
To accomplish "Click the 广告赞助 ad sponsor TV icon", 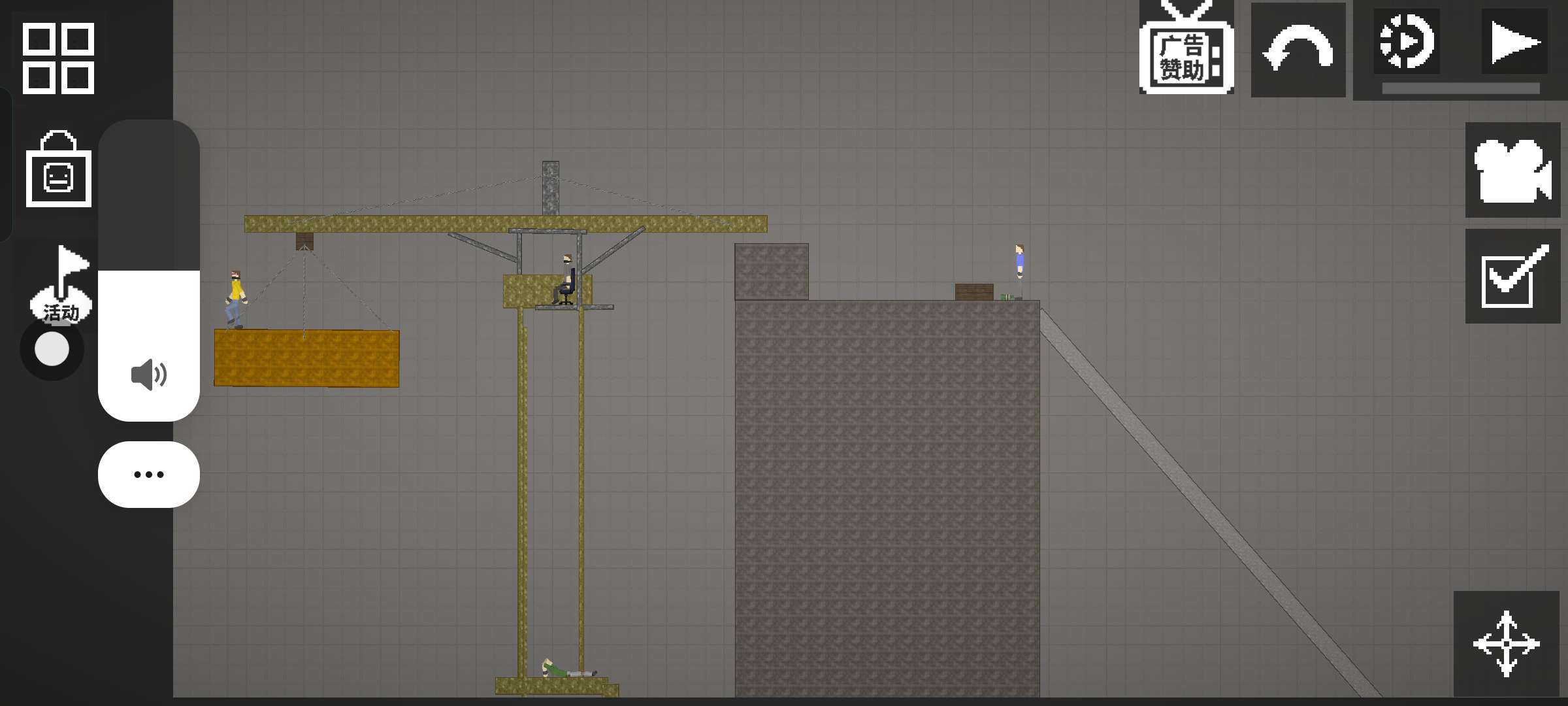I will pos(1186,50).
